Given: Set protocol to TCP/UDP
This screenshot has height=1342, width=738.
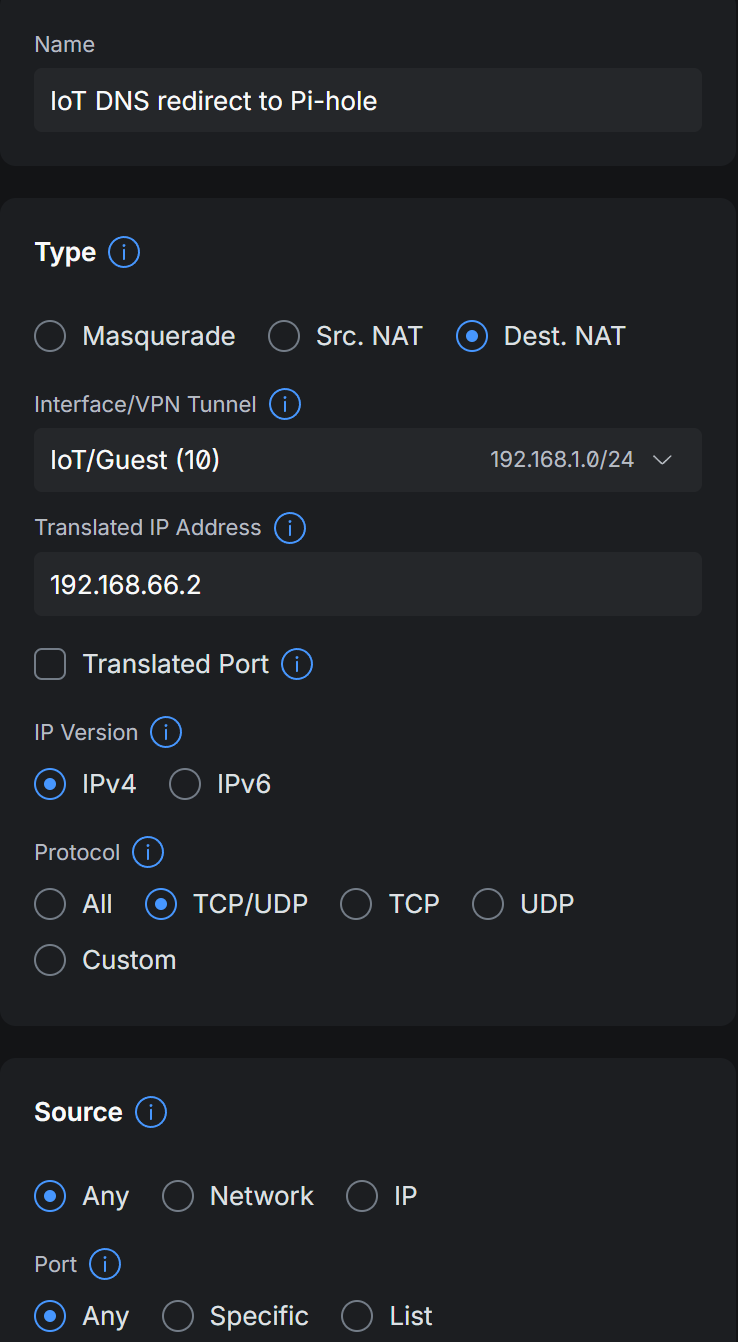Looking at the screenshot, I should tap(161, 904).
